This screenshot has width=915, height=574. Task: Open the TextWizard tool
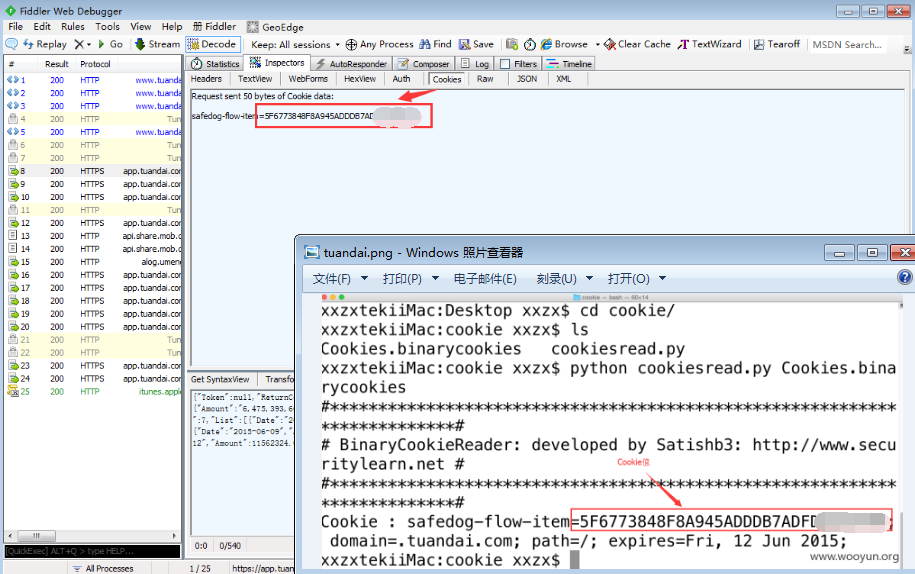[x=709, y=44]
